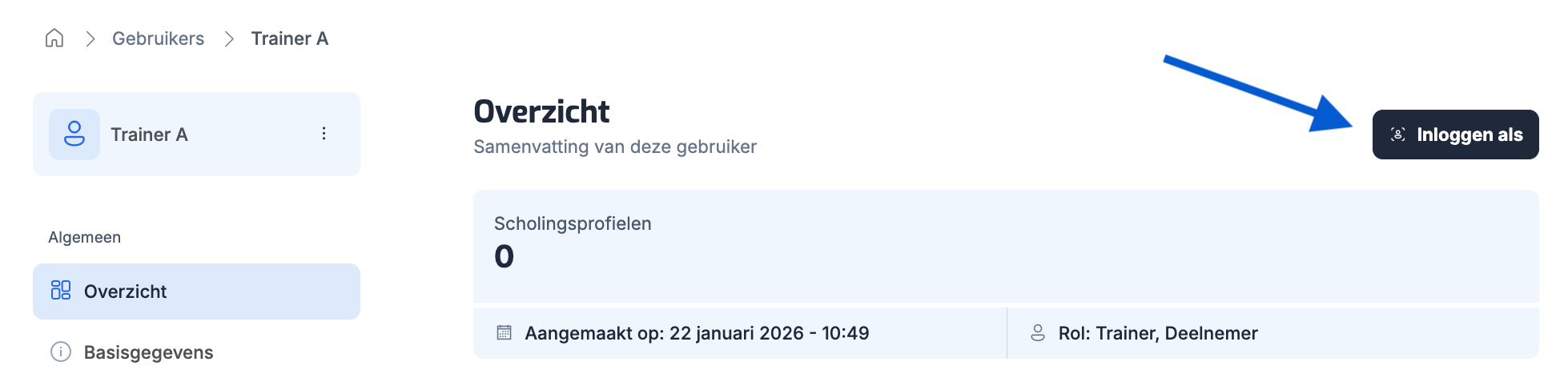Click the user icon beside Rol

coord(1038,332)
